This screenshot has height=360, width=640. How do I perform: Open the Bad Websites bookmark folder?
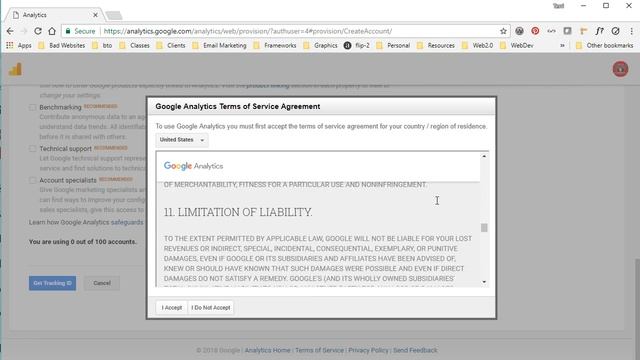pyautogui.click(x=62, y=45)
